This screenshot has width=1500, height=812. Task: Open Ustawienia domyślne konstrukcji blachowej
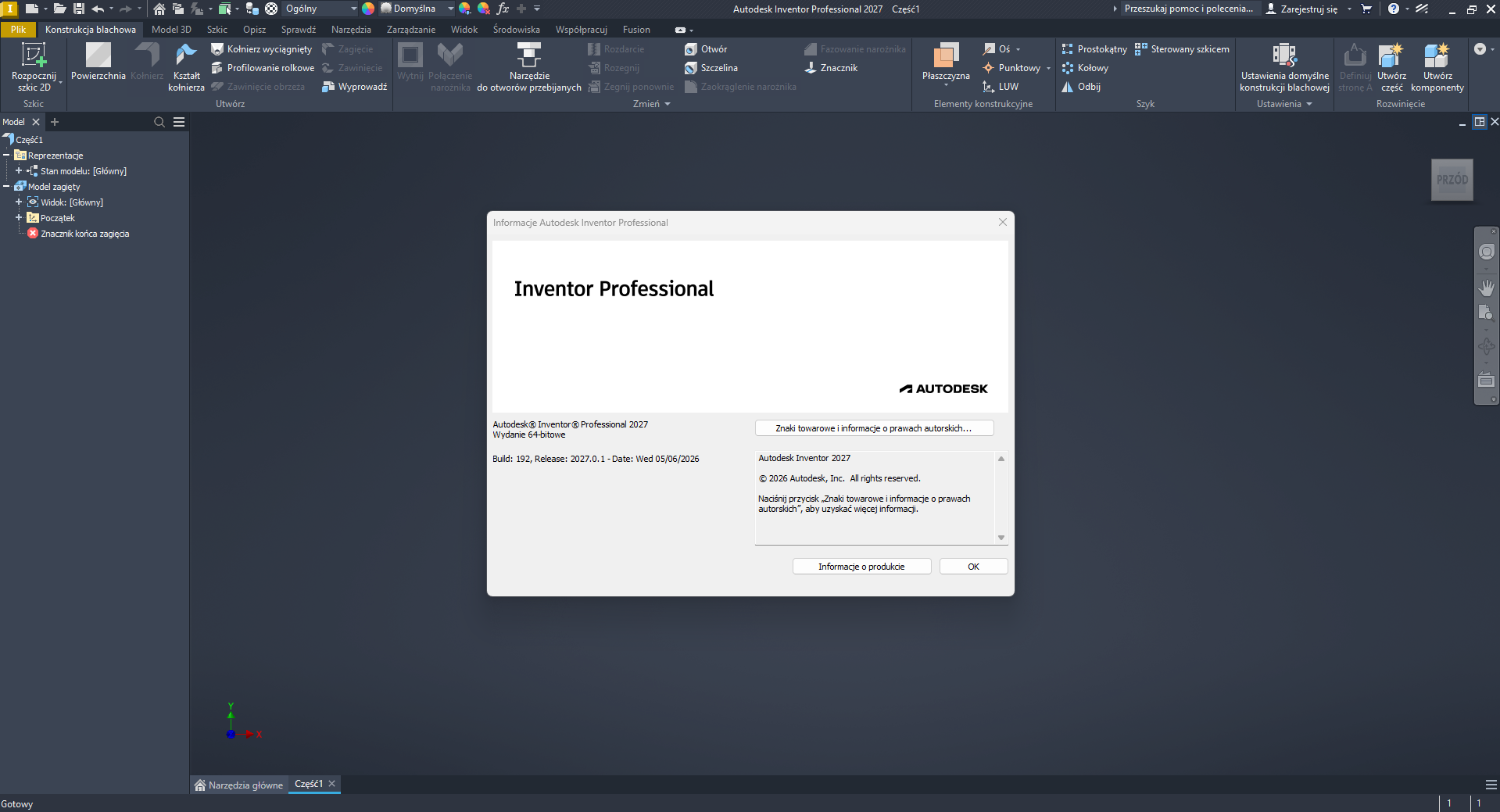click(1284, 67)
